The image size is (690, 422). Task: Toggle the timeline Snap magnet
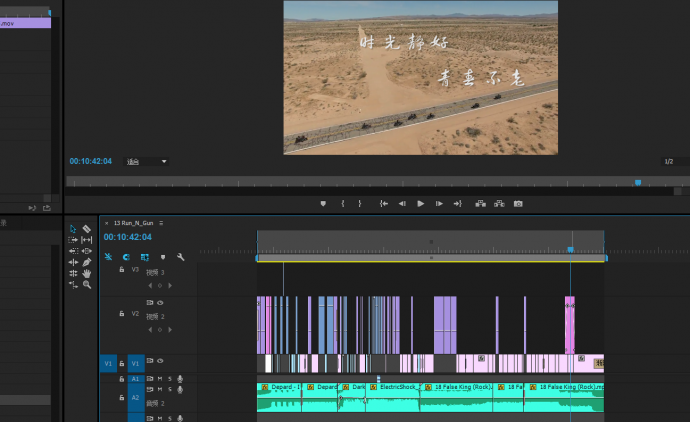point(127,257)
